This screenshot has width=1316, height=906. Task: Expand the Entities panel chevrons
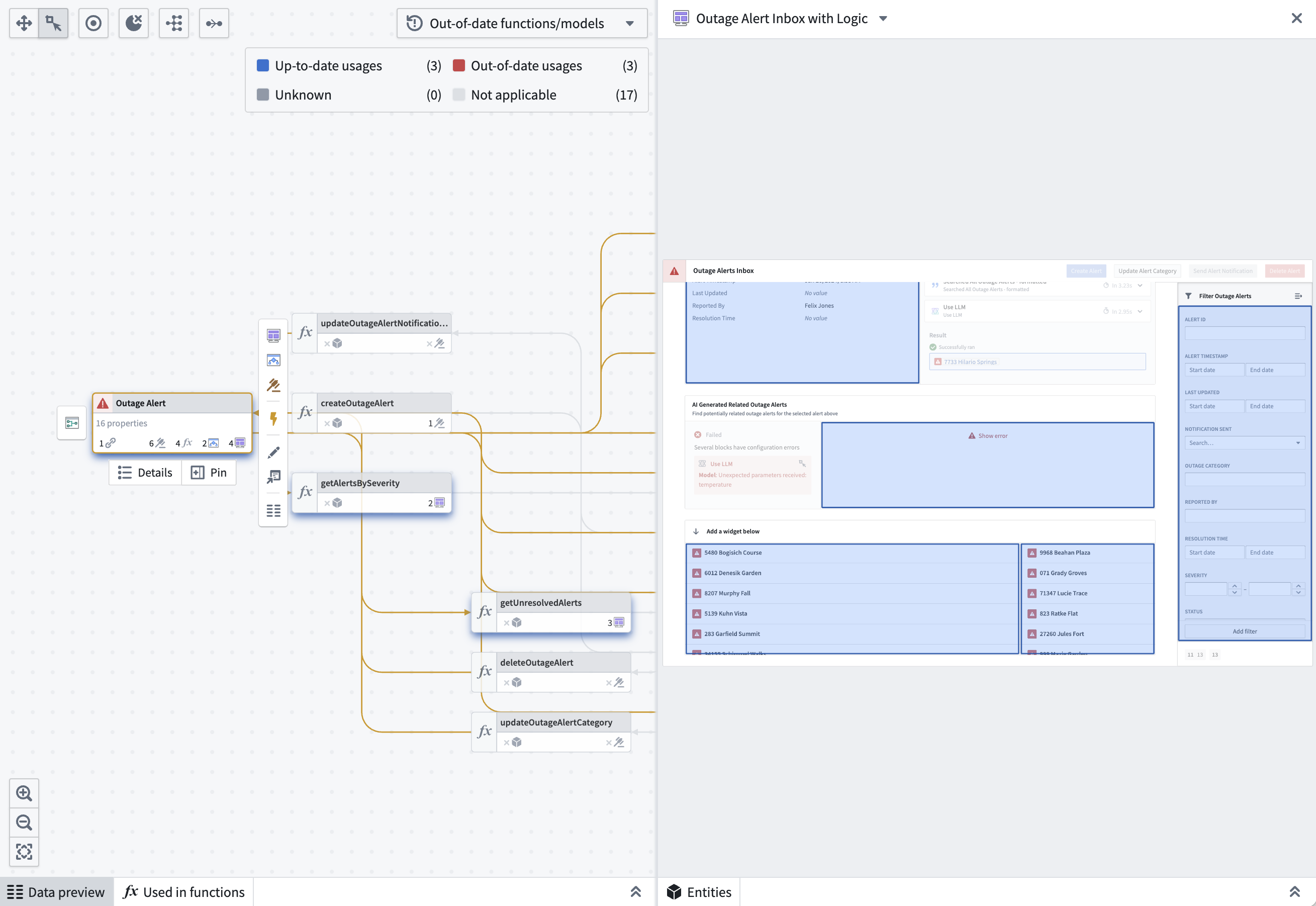click(1294, 892)
